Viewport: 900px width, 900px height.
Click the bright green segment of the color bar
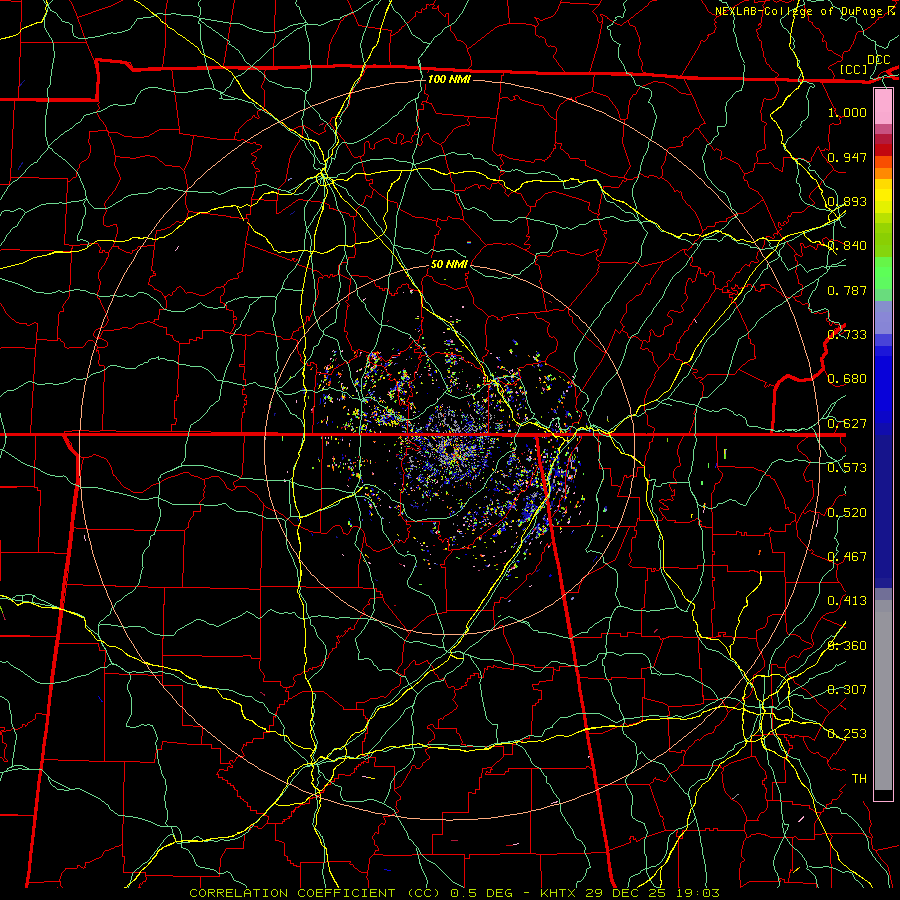point(883,273)
